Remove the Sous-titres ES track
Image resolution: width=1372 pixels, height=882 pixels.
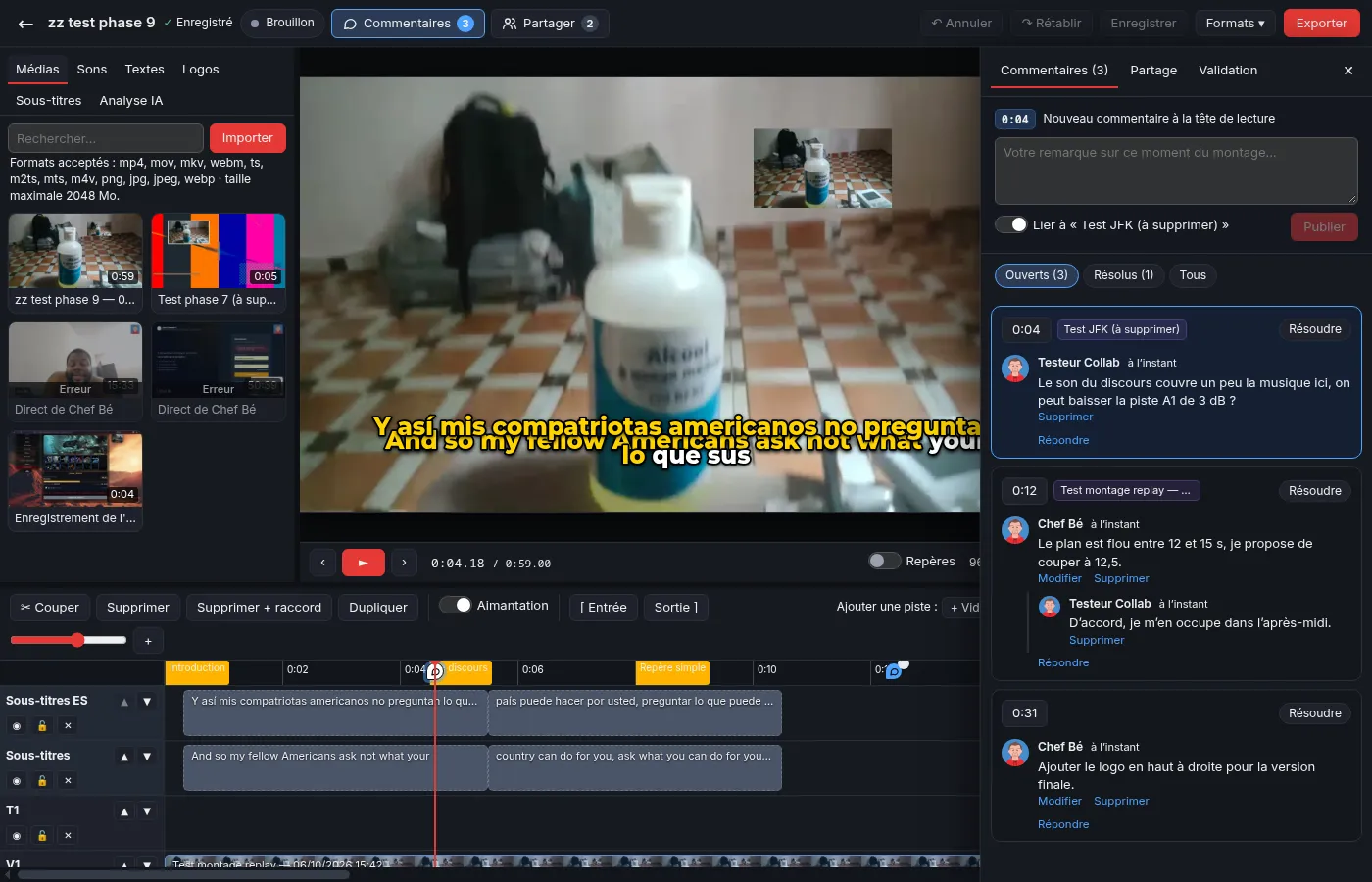click(68, 726)
